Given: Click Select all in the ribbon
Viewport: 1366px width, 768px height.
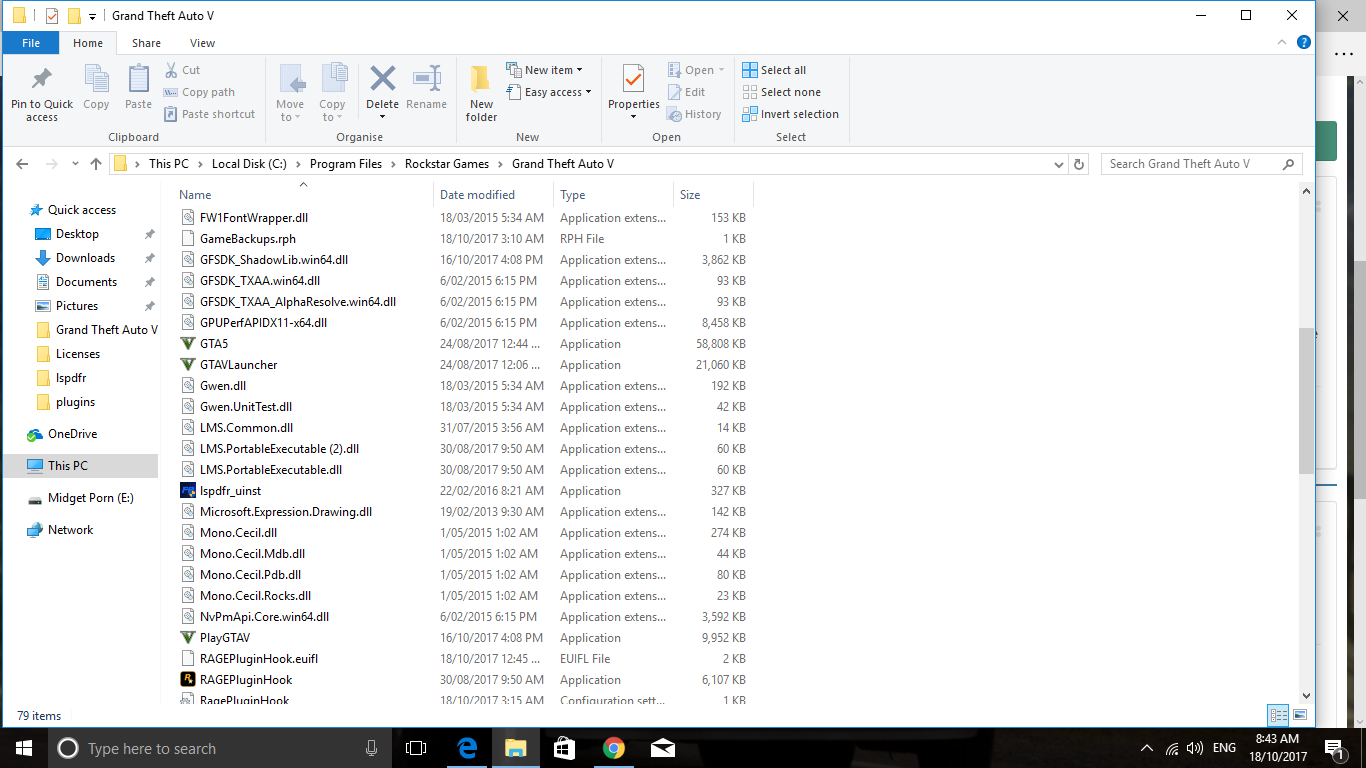Looking at the screenshot, I should click(774, 70).
